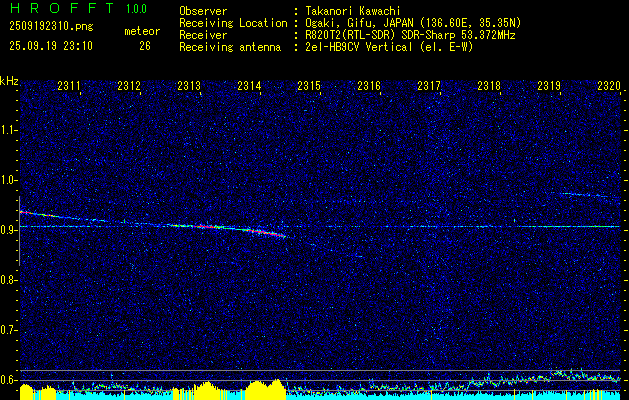This screenshot has height=400, width=629.
Task: Click the meteor count 26
Action: tap(145, 46)
